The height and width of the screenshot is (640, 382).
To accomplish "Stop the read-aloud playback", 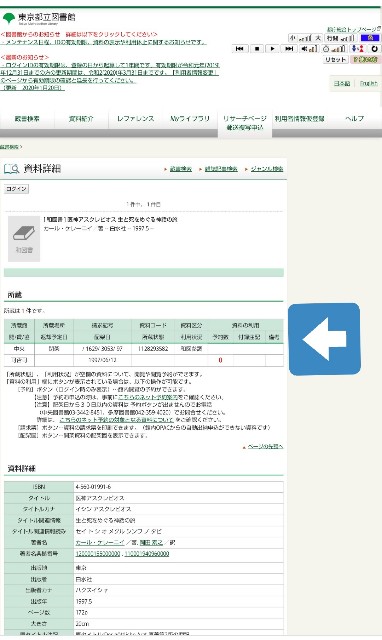I will click(x=257, y=49).
